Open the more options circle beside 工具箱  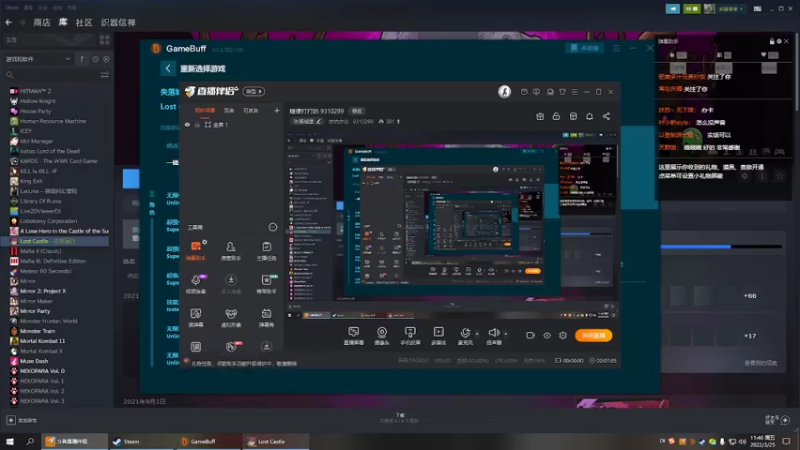(x=272, y=227)
